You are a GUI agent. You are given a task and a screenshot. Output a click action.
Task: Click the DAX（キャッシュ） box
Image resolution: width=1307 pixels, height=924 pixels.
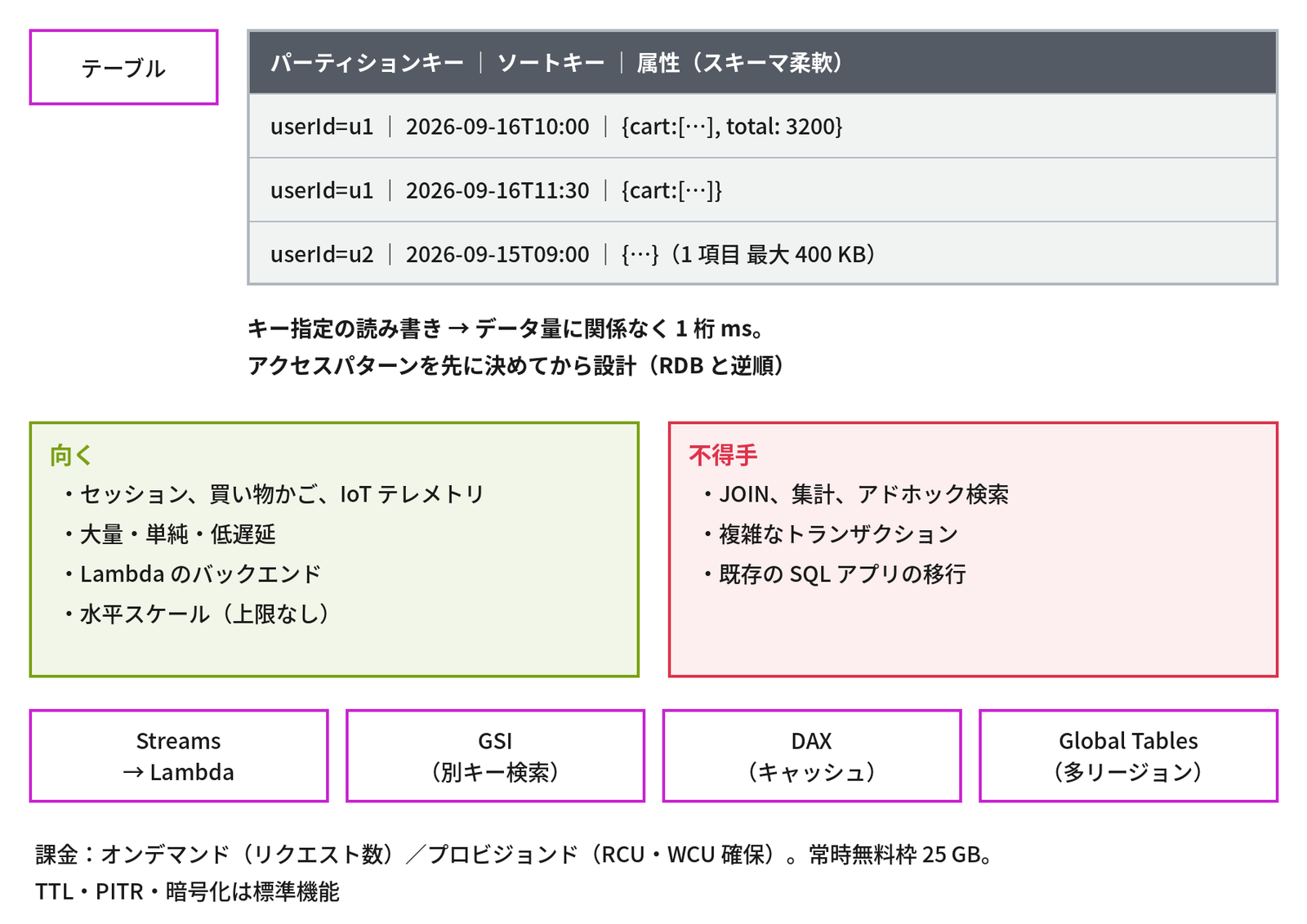[812, 756]
